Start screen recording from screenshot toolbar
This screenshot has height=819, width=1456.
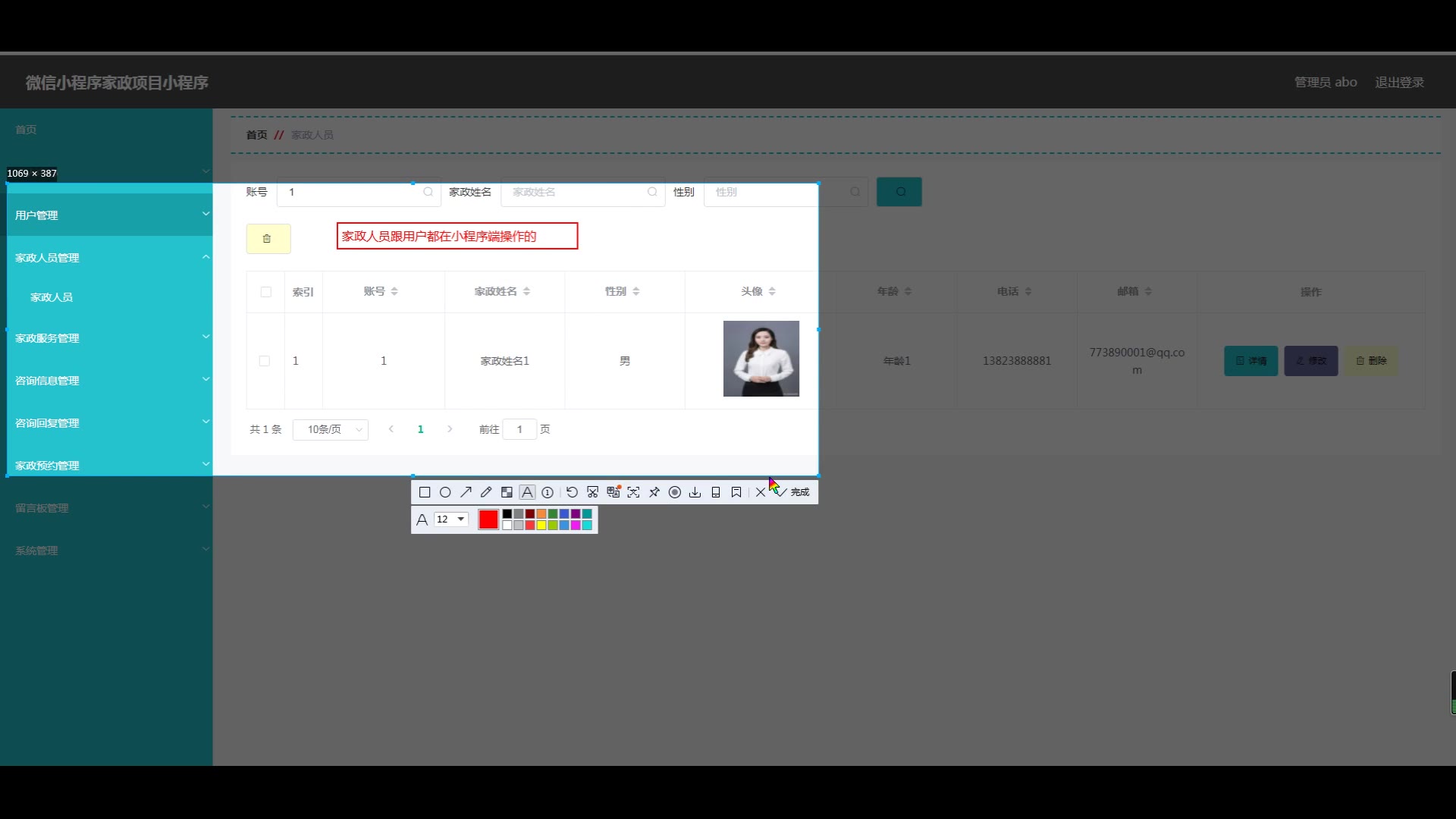tap(674, 492)
